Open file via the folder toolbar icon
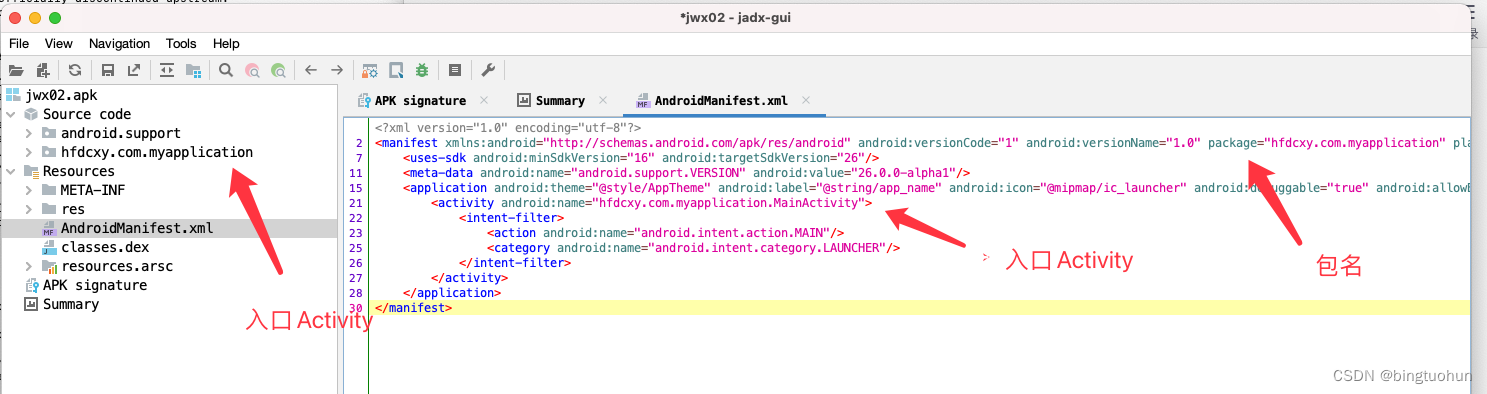The height and width of the screenshot is (394, 1487). [x=15, y=70]
